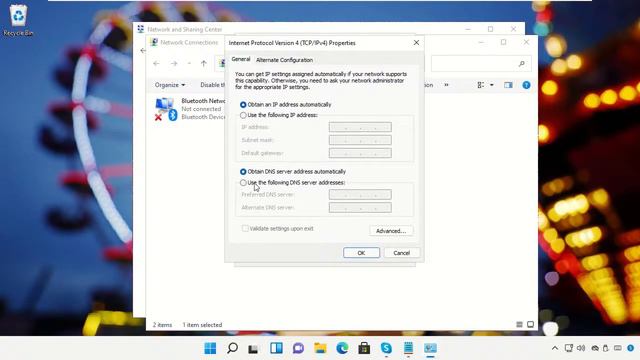
Task: Go back in Network Connections window
Action: click(x=156, y=64)
